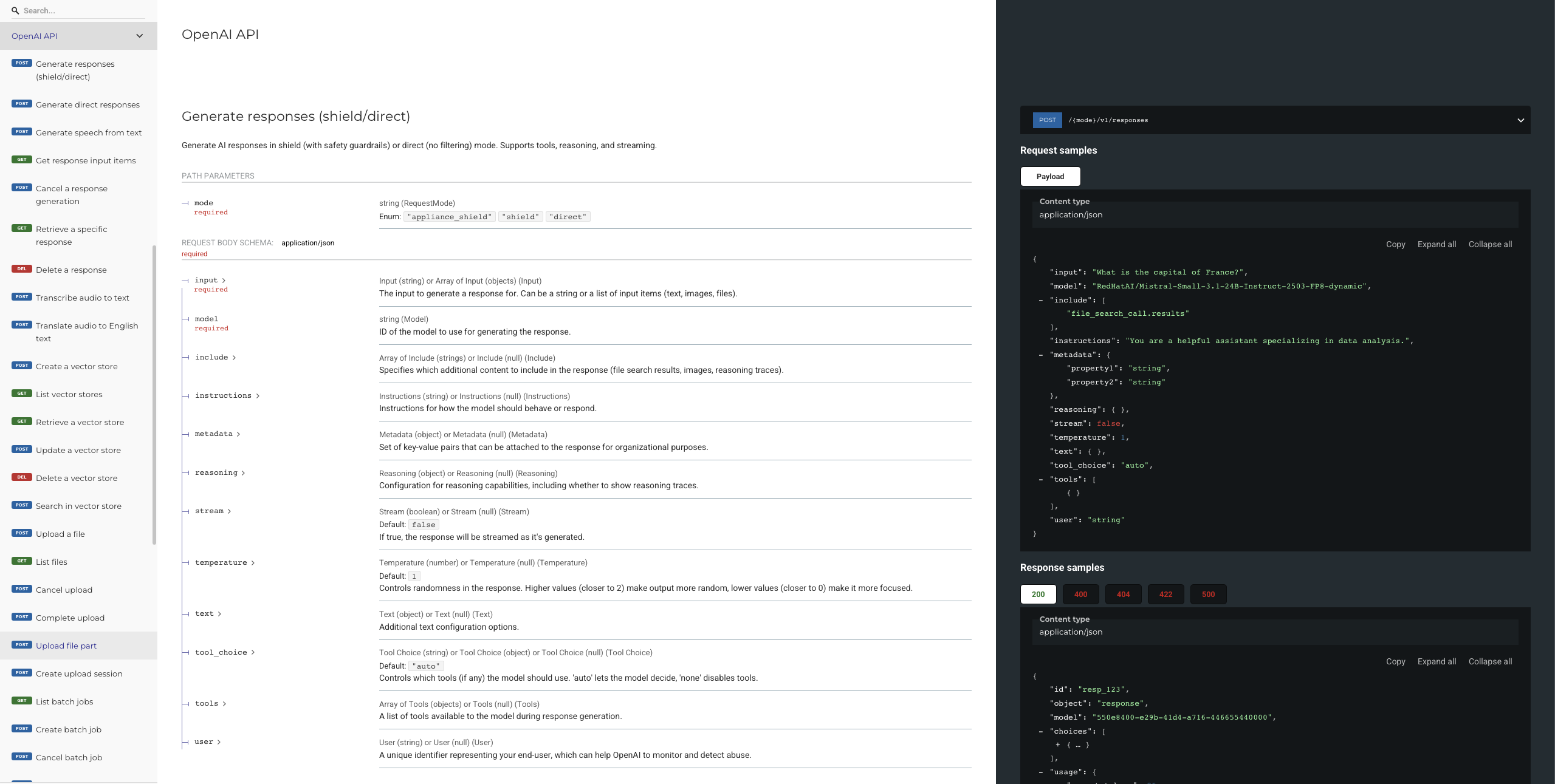Image resolution: width=1555 pixels, height=784 pixels.
Task: Click the GET badge next to List files
Action: point(22,561)
